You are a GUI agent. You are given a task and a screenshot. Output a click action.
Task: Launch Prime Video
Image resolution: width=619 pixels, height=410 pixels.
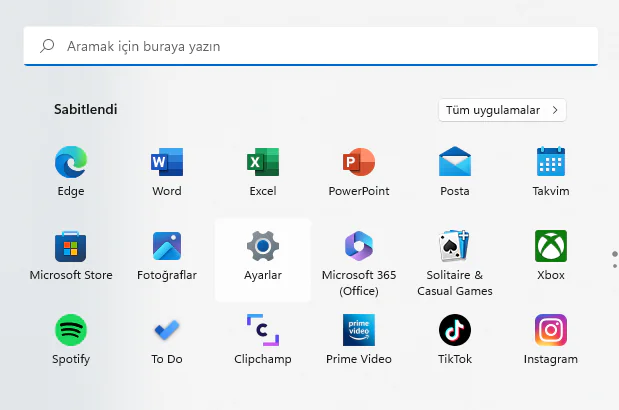click(359, 339)
